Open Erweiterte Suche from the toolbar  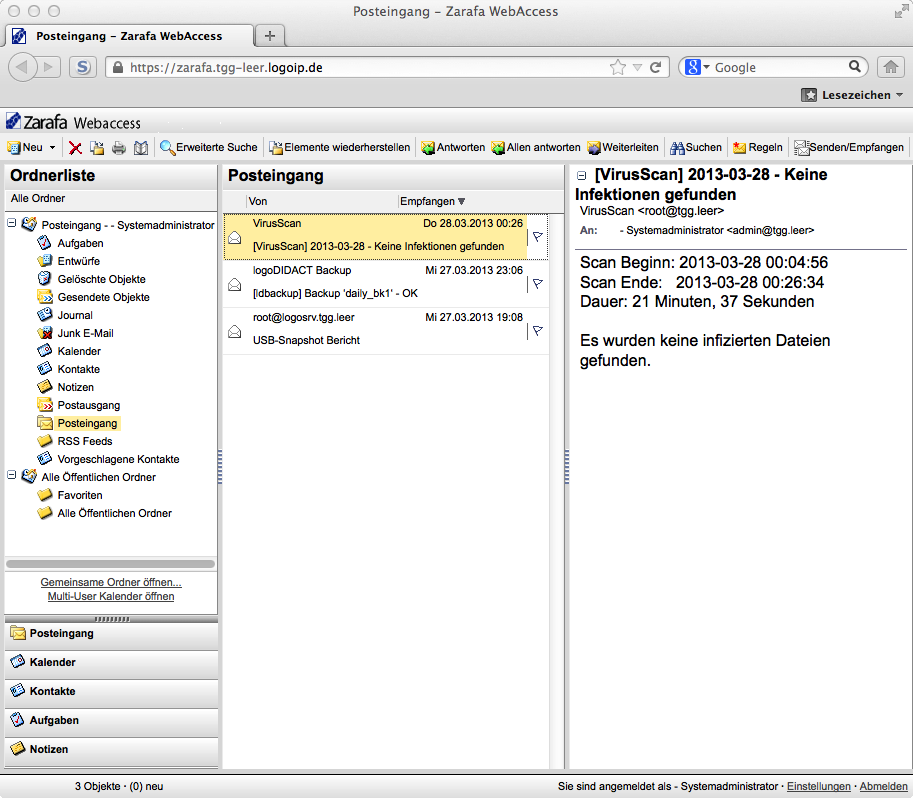pos(208,148)
